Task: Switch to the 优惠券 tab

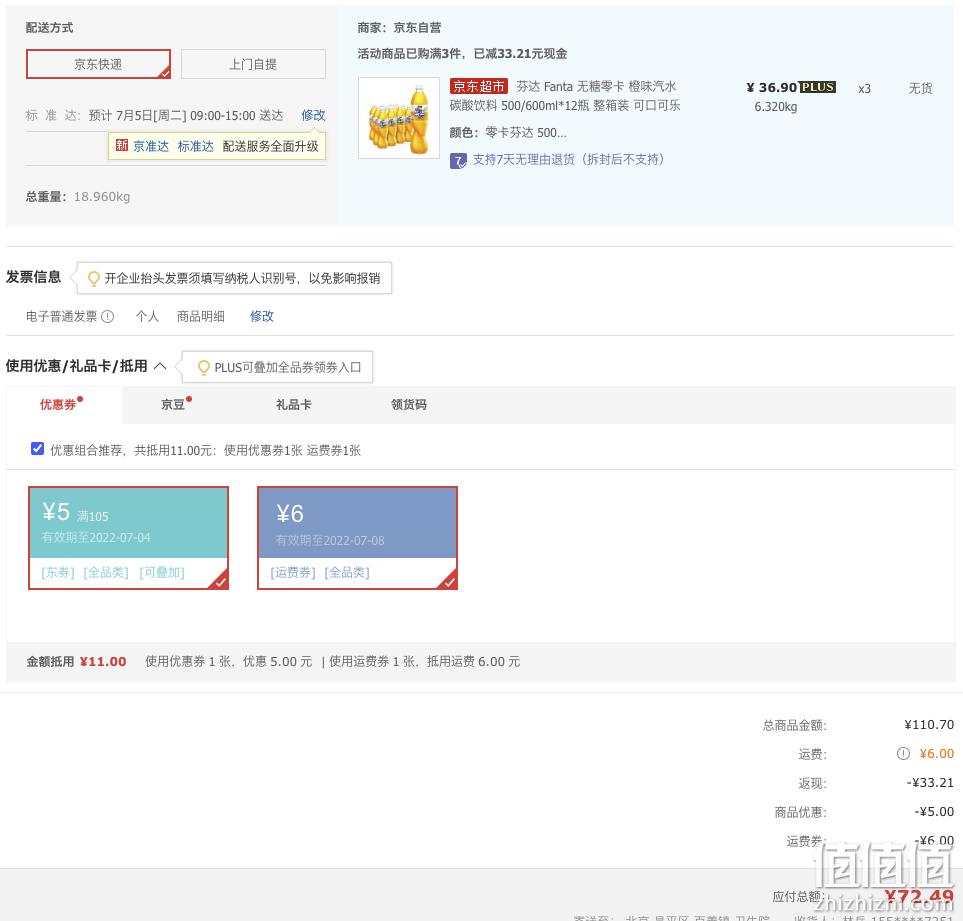Action: (x=64, y=405)
